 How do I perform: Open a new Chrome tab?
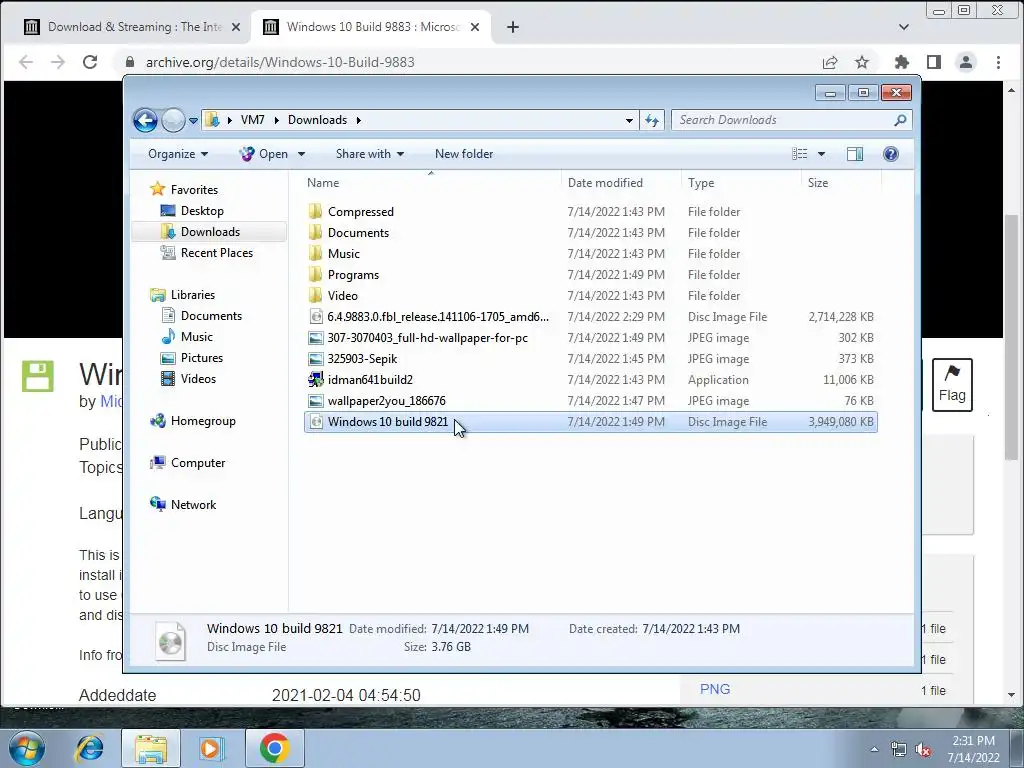coord(513,27)
